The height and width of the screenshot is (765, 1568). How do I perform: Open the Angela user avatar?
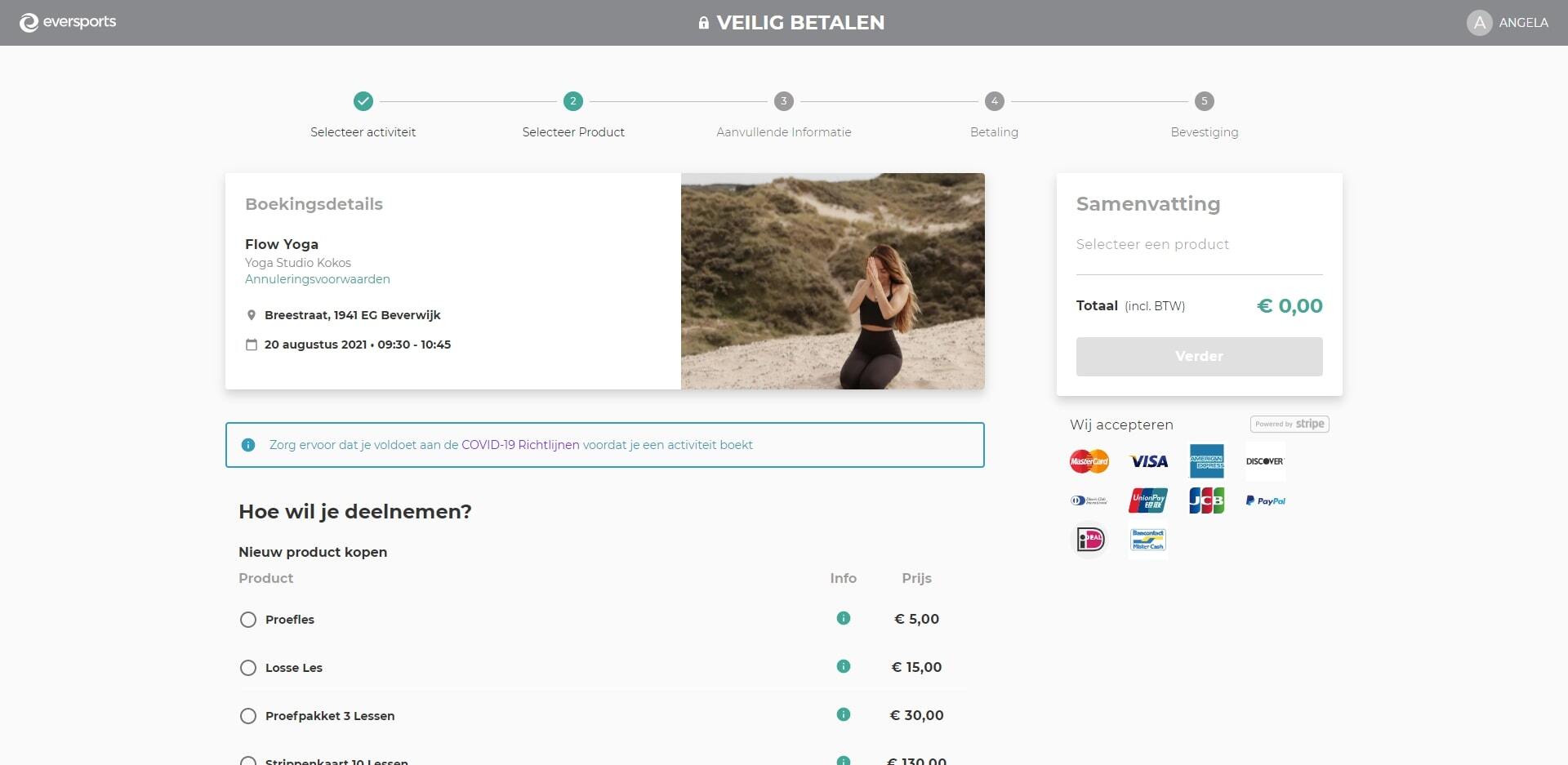coord(1479,23)
